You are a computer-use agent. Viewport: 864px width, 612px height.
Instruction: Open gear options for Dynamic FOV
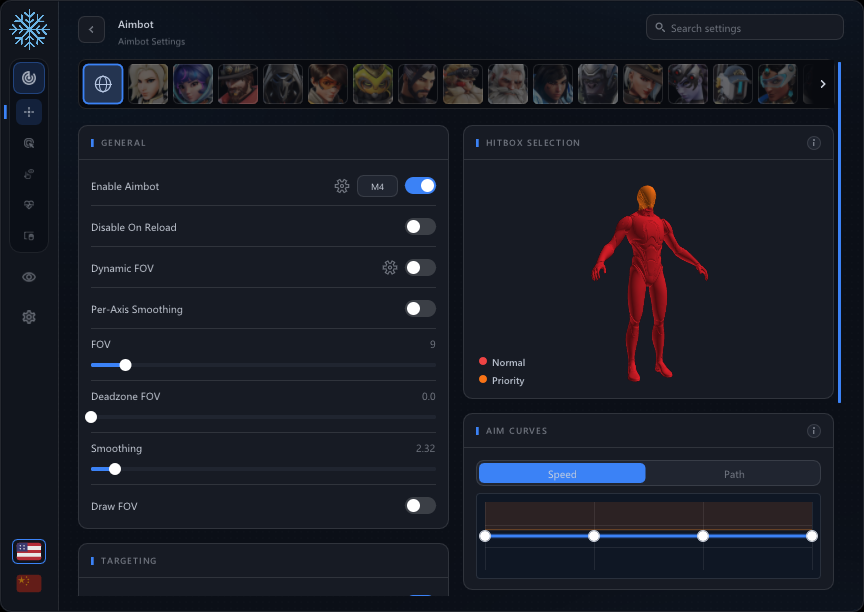point(390,268)
